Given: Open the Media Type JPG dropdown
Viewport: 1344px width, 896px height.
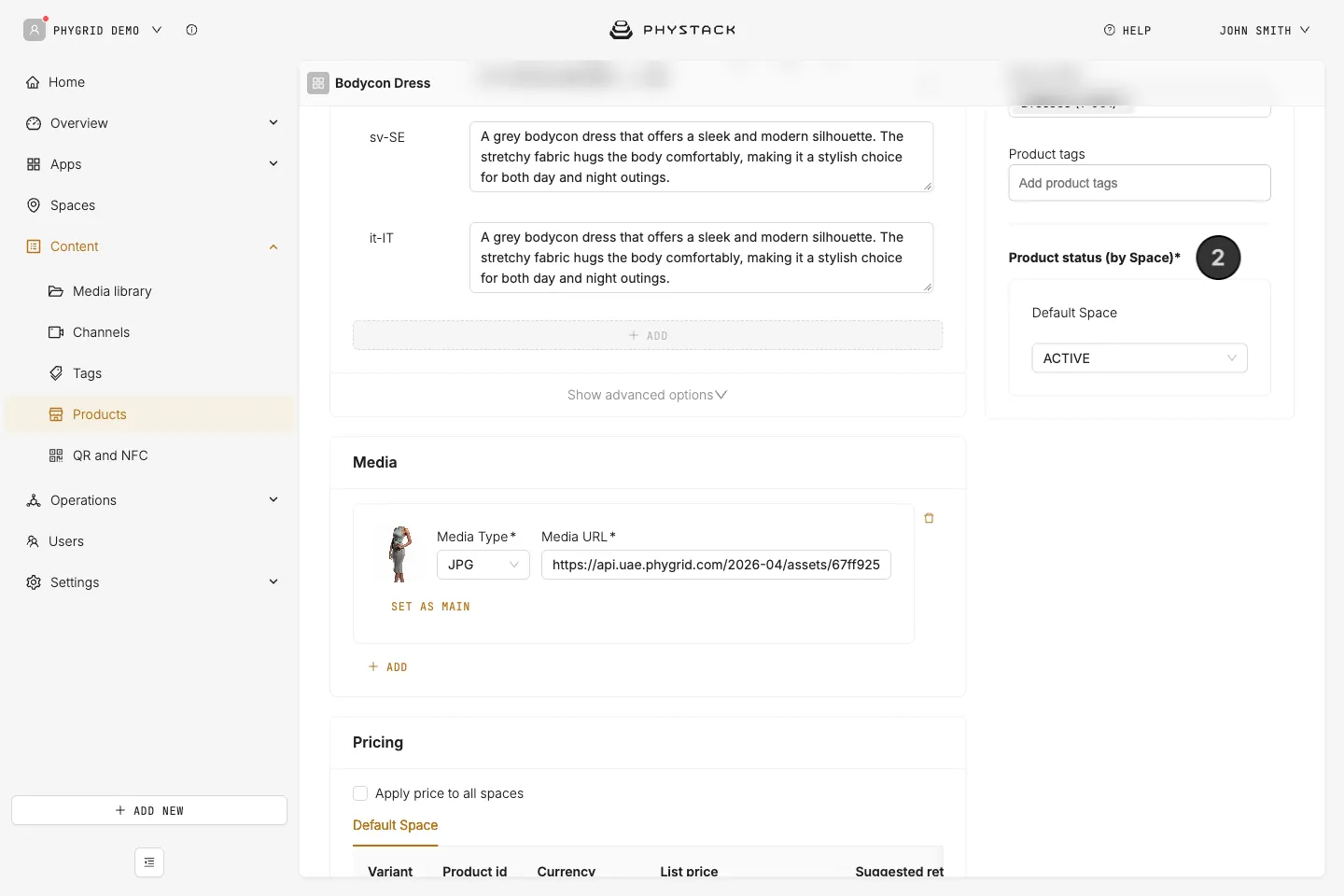Looking at the screenshot, I should point(483,565).
